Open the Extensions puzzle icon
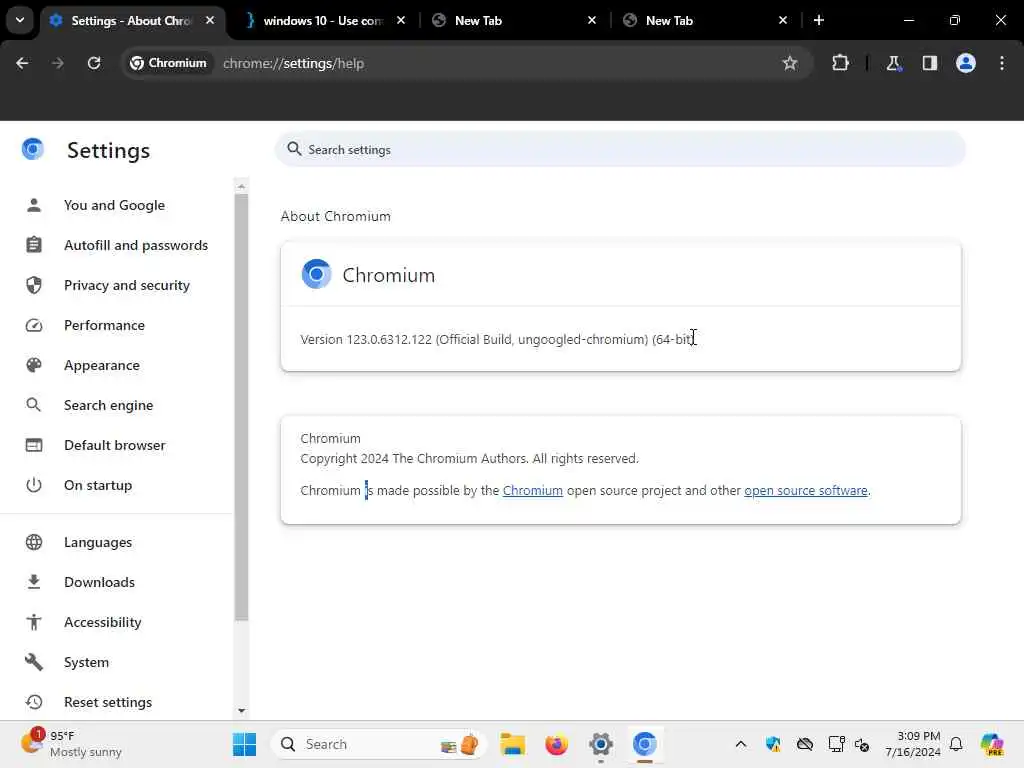 coord(840,63)
